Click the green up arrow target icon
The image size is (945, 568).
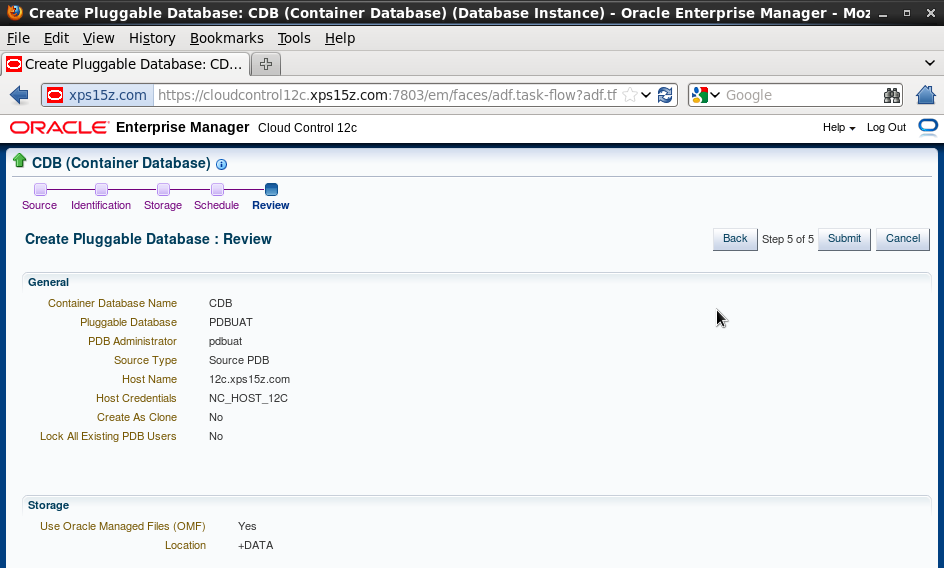[x=19, y=160]
